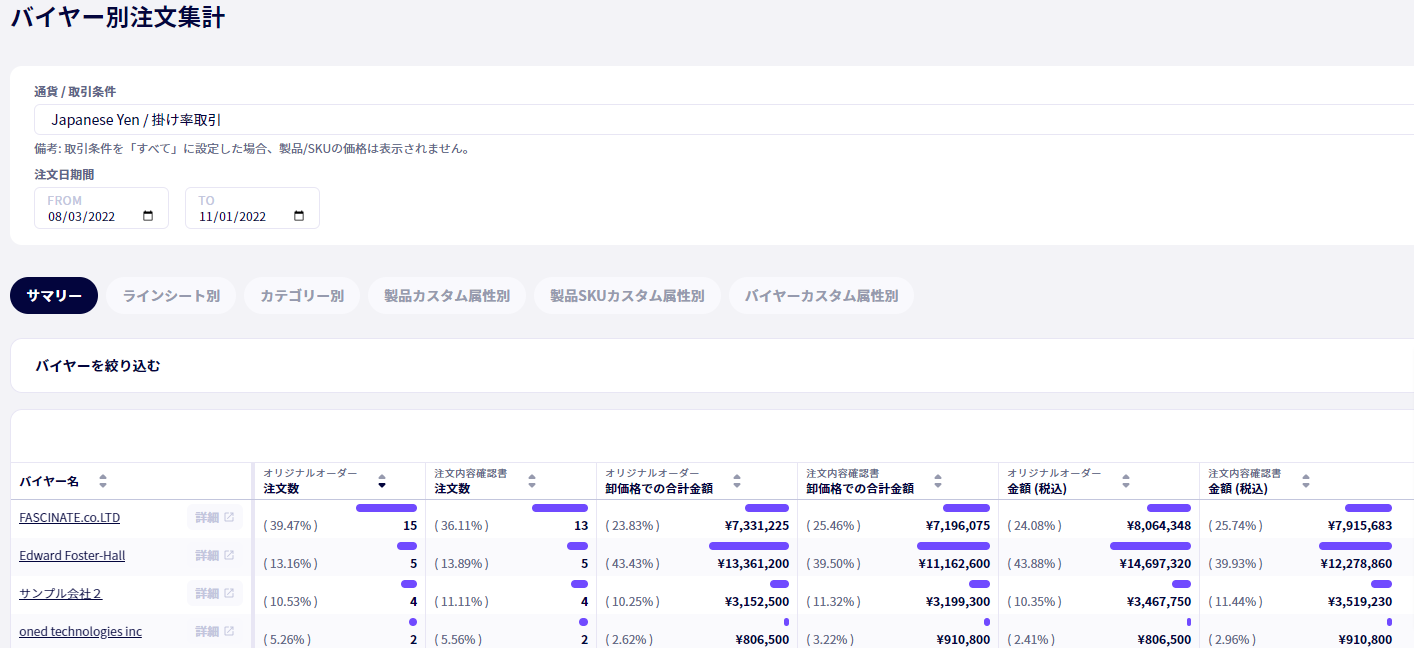Click the ¥7,331,225 amount cell
The width and height of the screenshot is (1414, 648).
pos(757,525)
